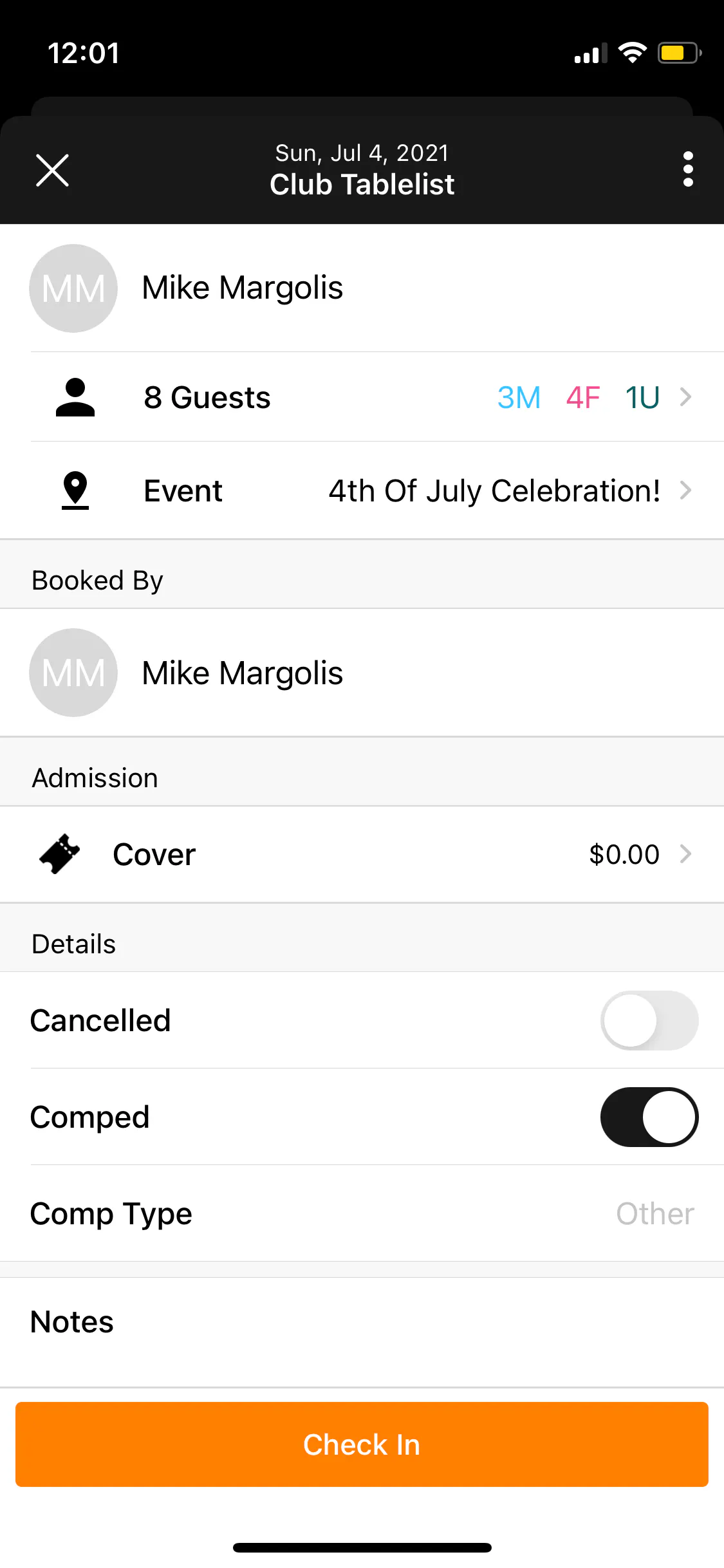The height and width of the screenshot is (1568, 724).
Task: Tap the Notes field
Action: (x=362, y=1322)
